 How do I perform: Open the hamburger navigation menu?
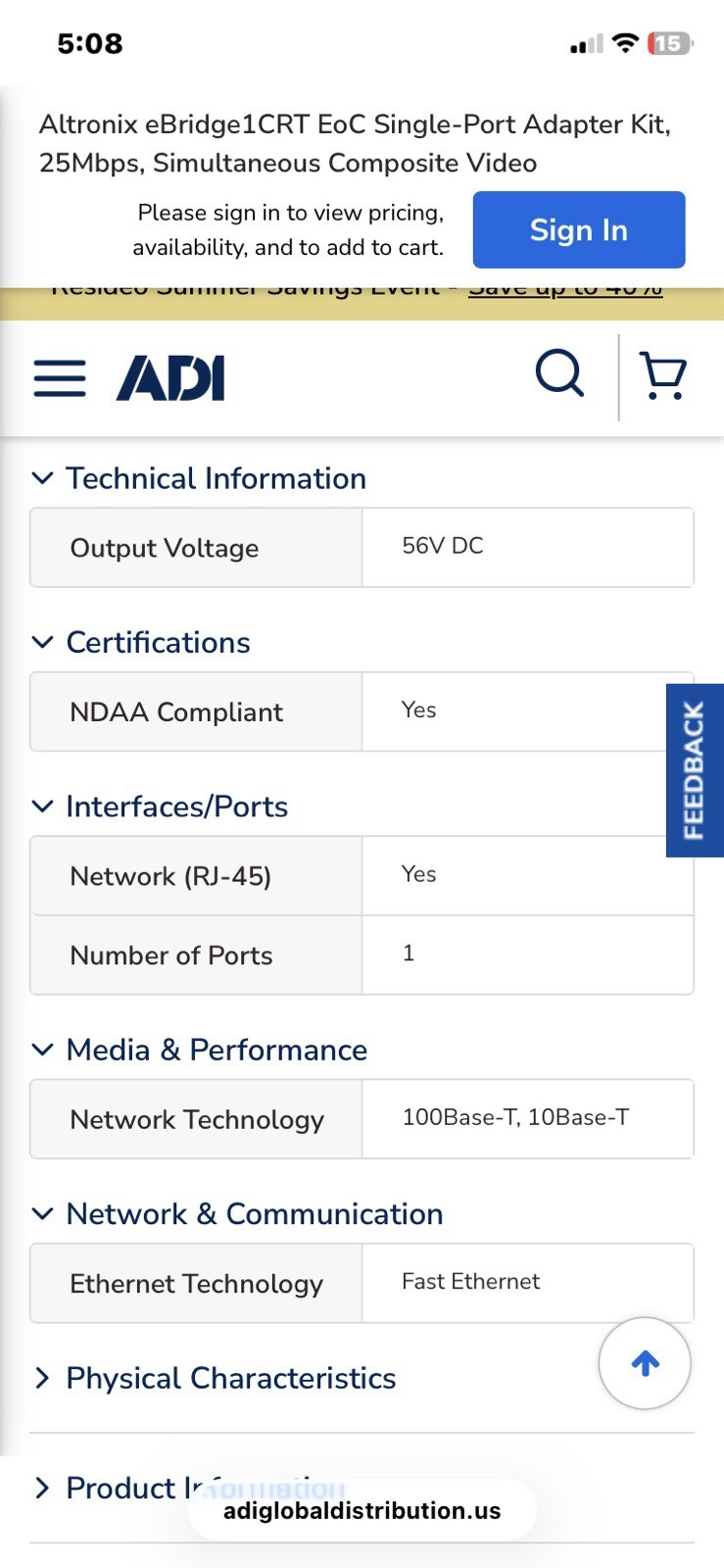click(x=60, y=378)
